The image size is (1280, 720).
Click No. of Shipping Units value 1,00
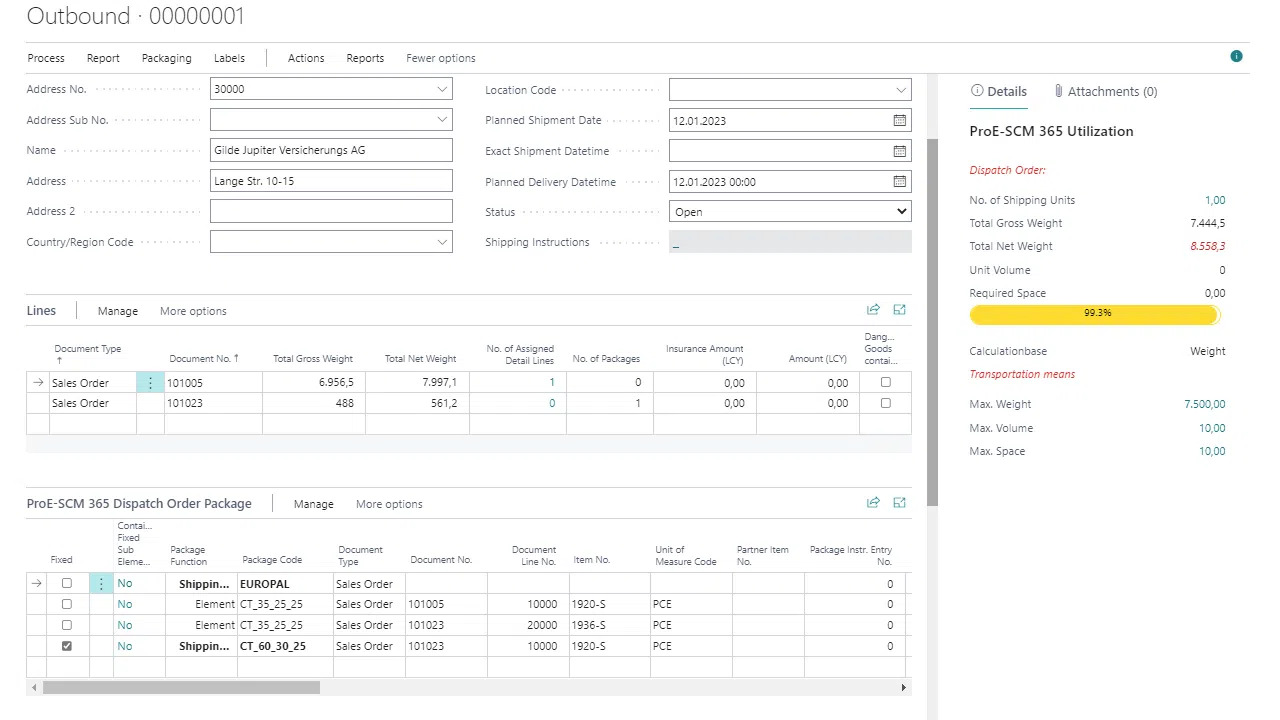click(x=1214, y=200)
